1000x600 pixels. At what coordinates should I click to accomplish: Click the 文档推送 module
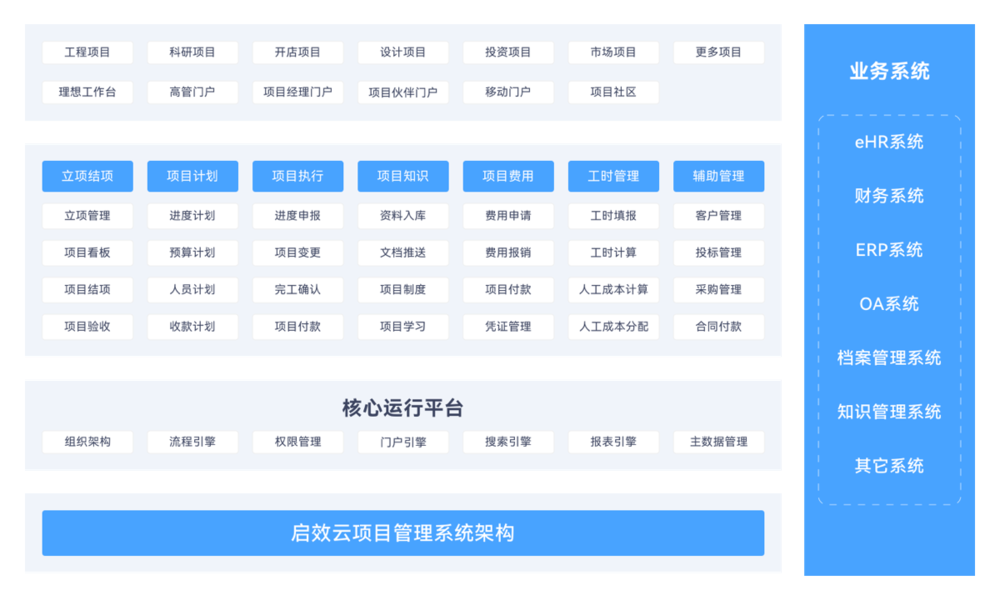click(x=403, y=252)
